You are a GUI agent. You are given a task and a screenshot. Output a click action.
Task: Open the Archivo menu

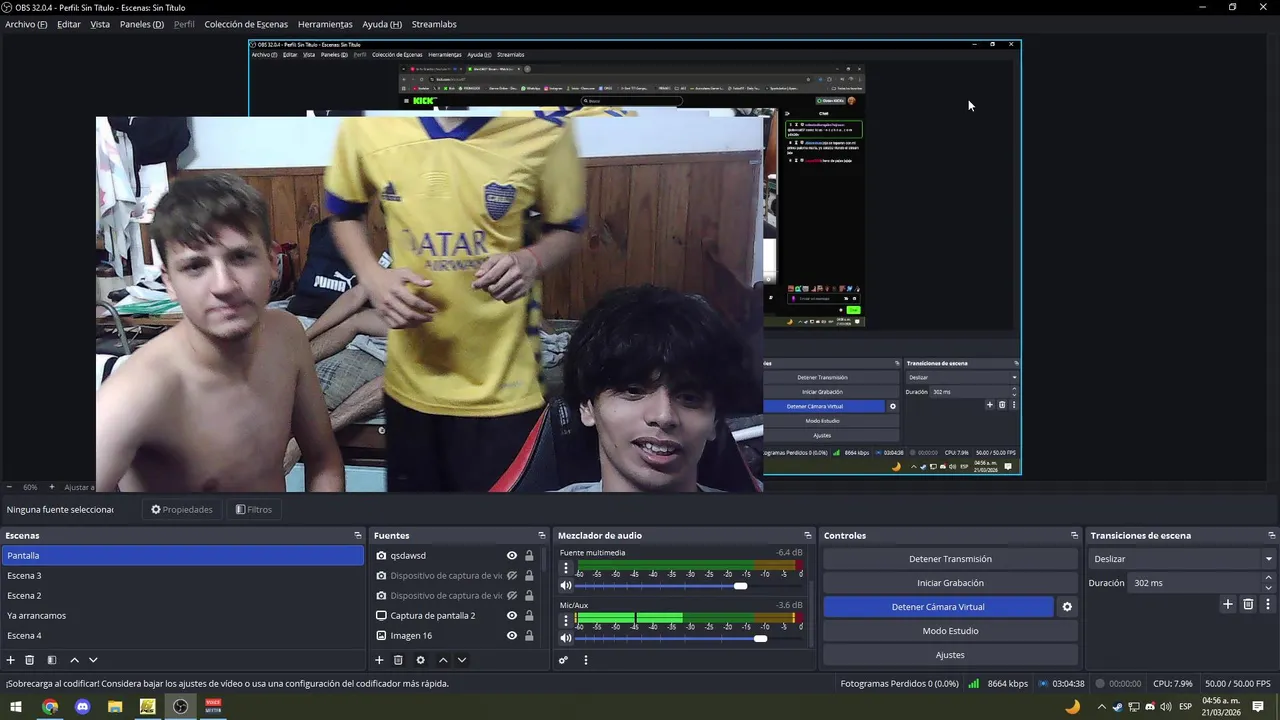26,24
